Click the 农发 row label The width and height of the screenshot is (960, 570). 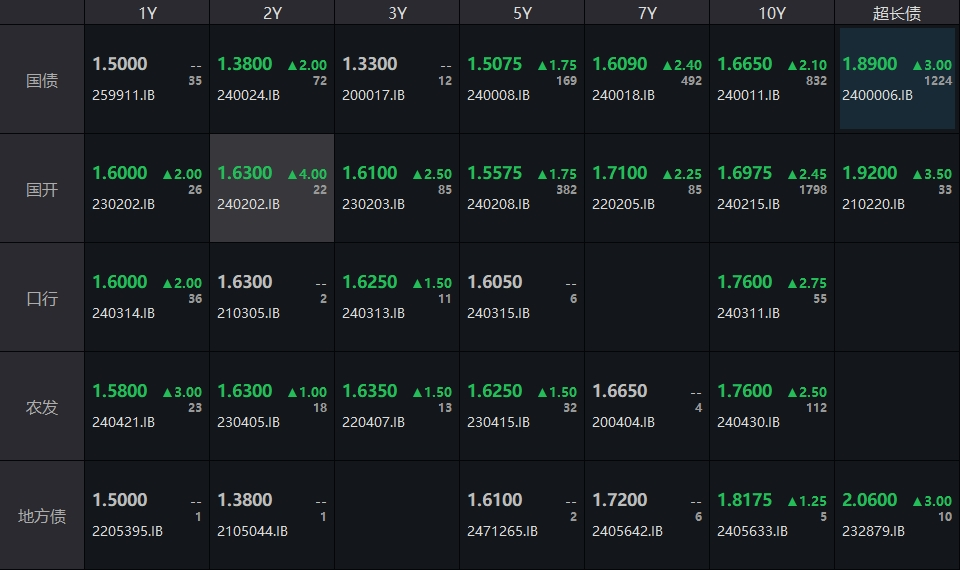pyautogui.click(x=42, y=407)
